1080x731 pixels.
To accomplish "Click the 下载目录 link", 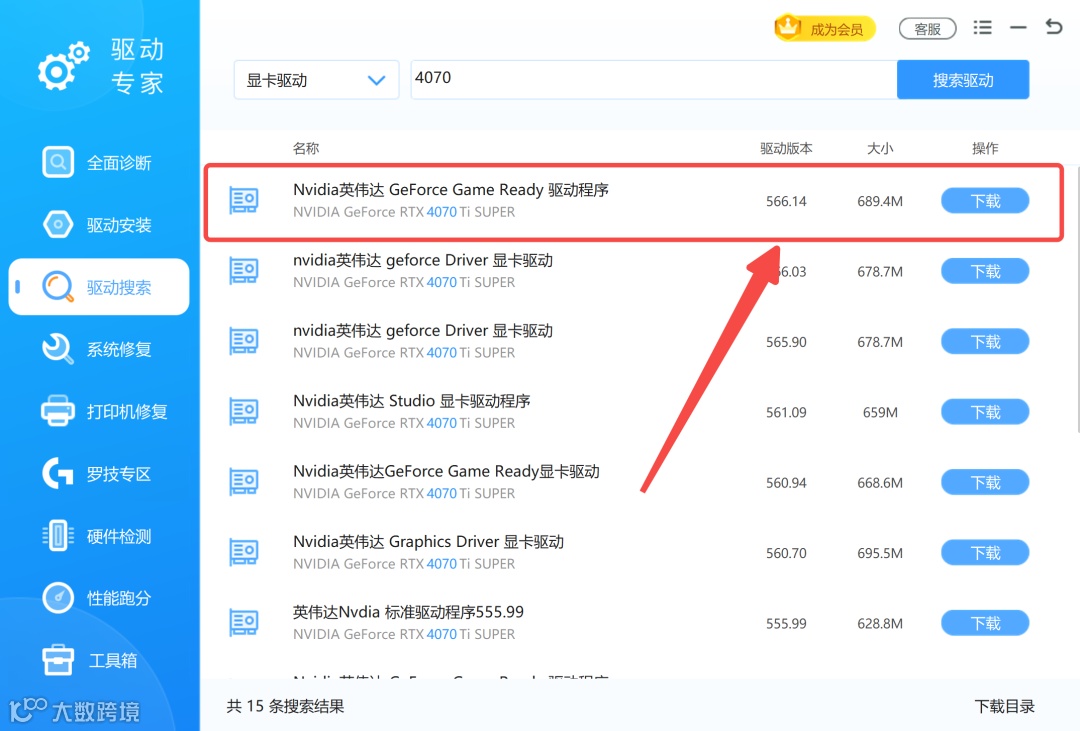I will (1004, 706).
